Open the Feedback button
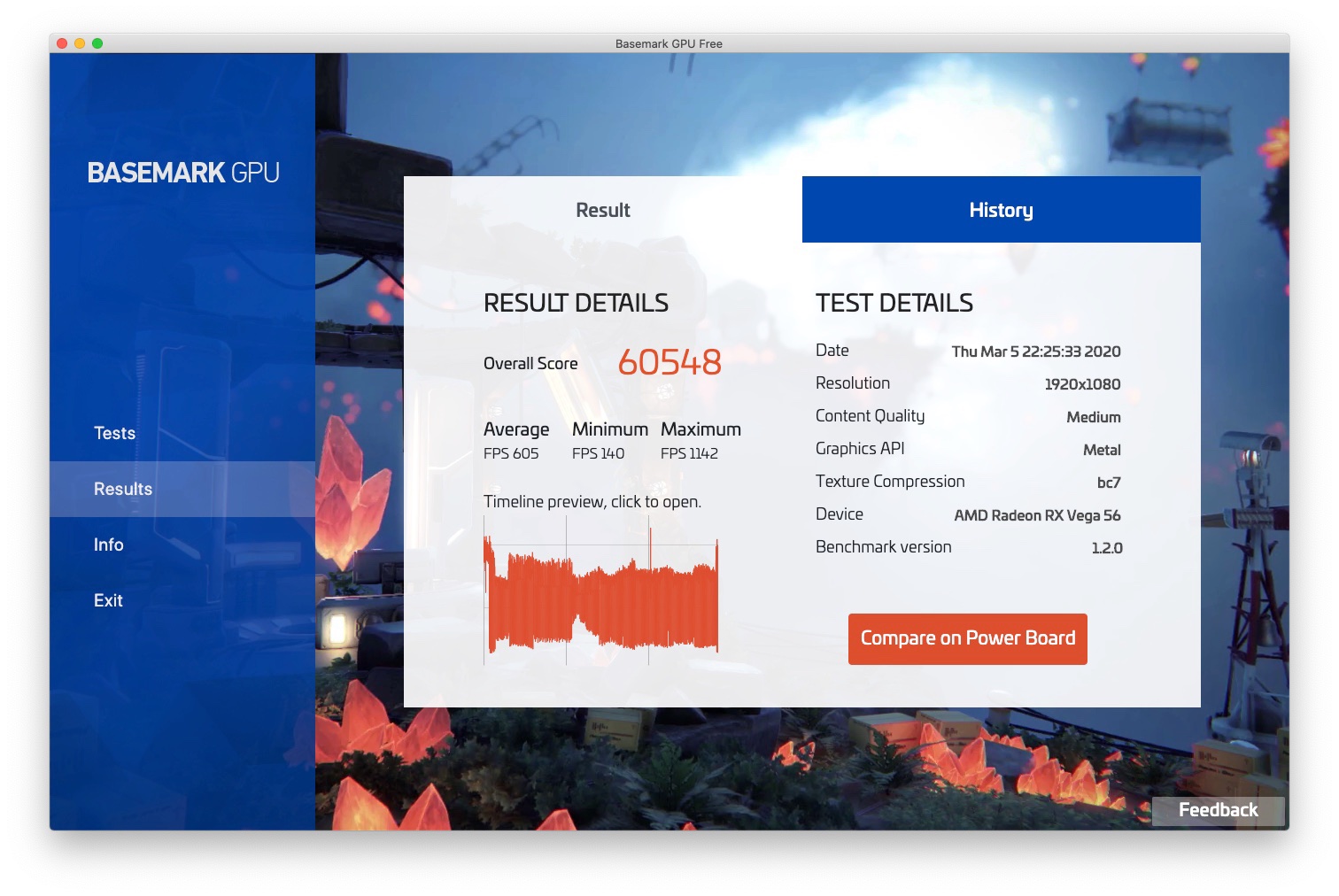This screenshot has height=896, width=1339. [x=1218, y=810]
